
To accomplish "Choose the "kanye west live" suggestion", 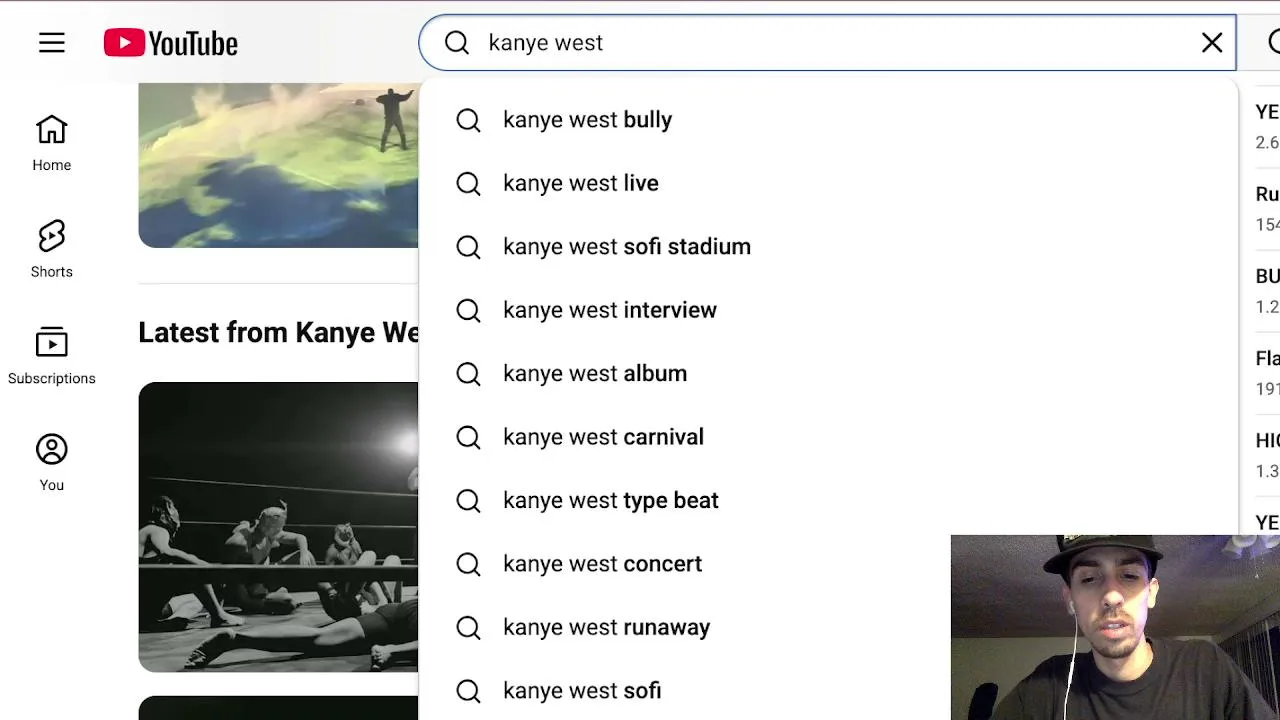I will pyautogui.click(x=580, y=183).
